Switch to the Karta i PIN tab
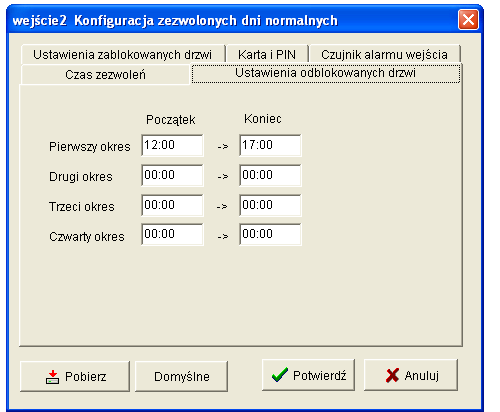Image resolution: width=500 pixels, height=412 pixels. tap(267, 54)
